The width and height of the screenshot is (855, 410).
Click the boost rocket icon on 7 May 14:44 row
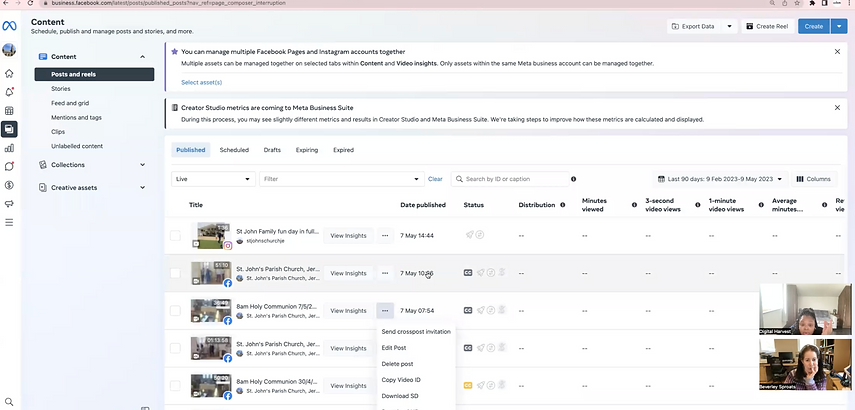[469, 235]
